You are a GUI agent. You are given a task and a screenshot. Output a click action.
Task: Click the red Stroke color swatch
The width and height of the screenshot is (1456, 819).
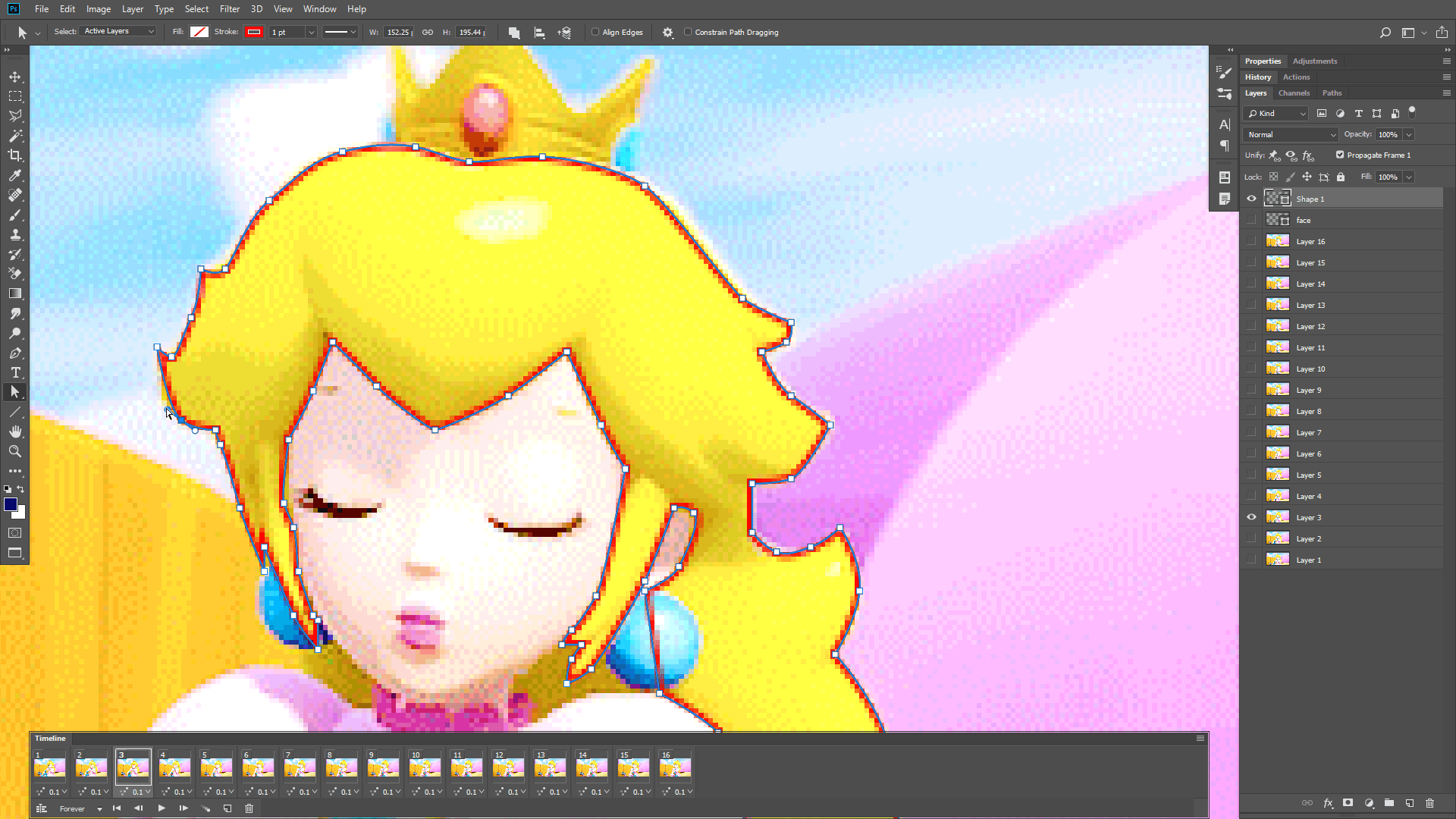click(254, 32)
